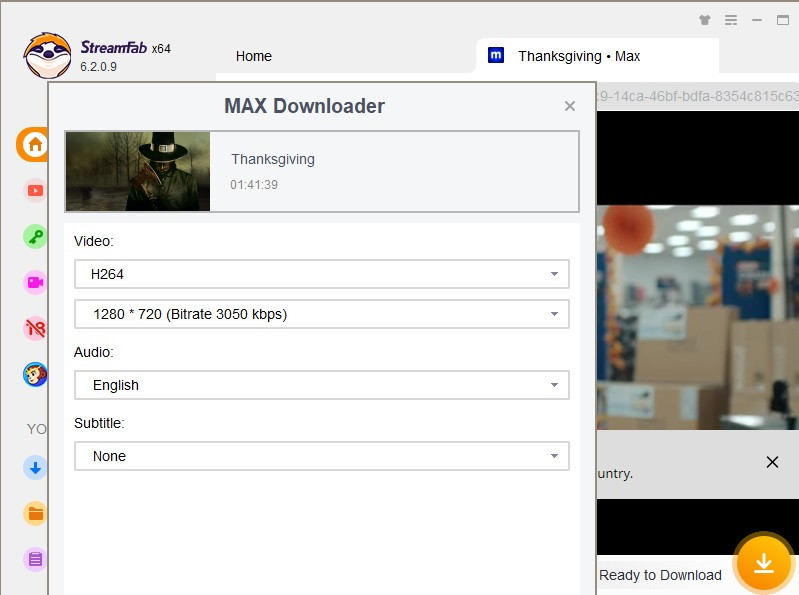Image resolution: width=799 pixels, height=595 pixels.
Task: Click the Thanksgiving movie thumbnail
Action: pos(138,171)
